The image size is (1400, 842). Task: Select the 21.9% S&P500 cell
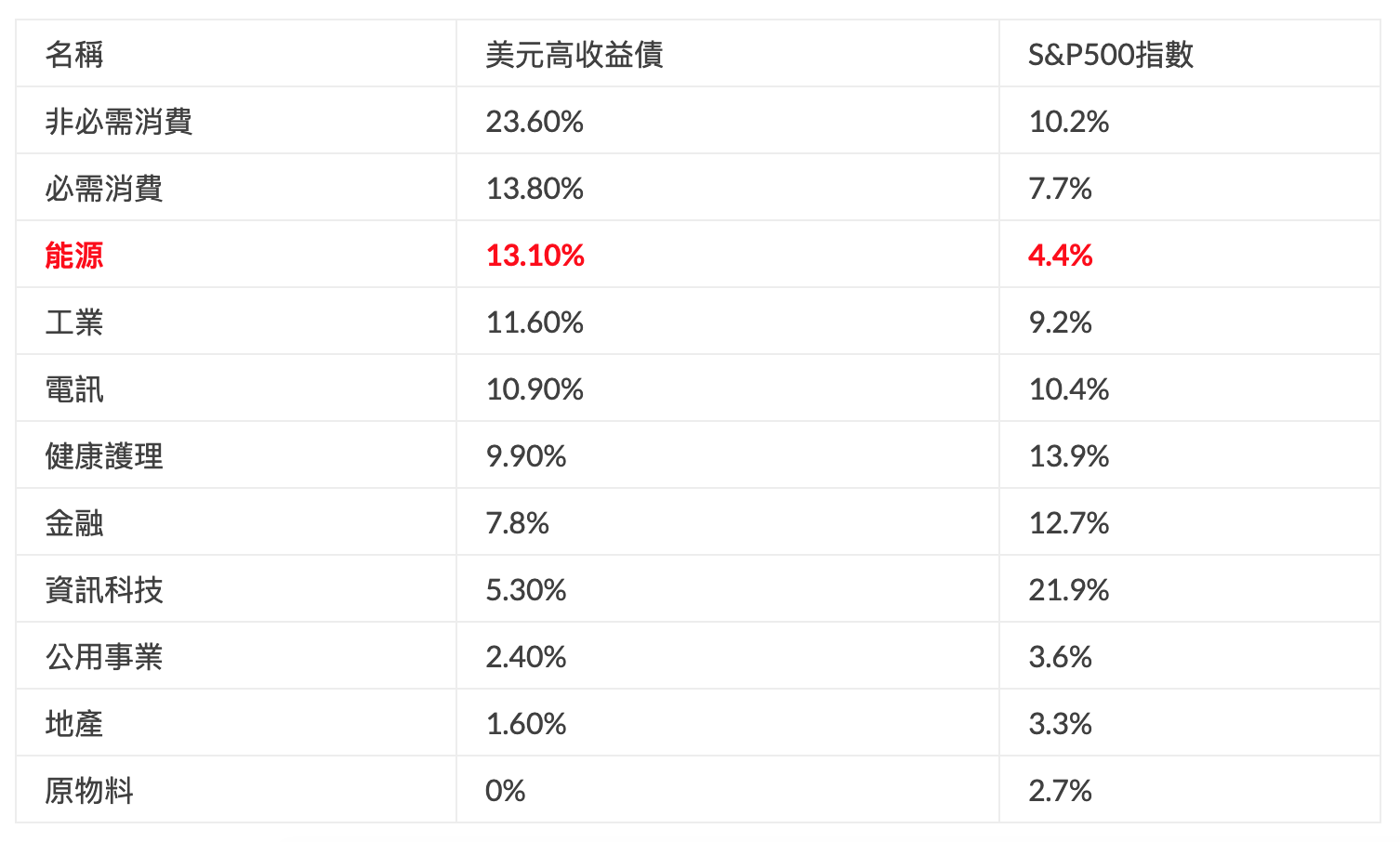[1069, 590]
